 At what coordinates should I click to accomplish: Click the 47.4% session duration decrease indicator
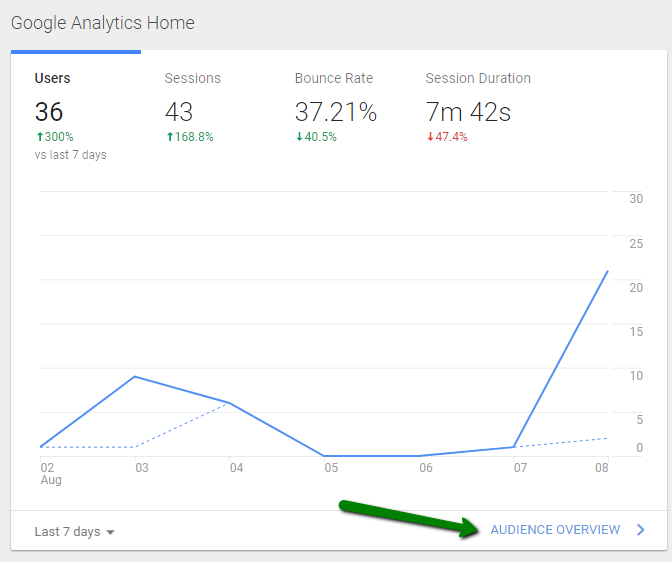click(447, 137)
